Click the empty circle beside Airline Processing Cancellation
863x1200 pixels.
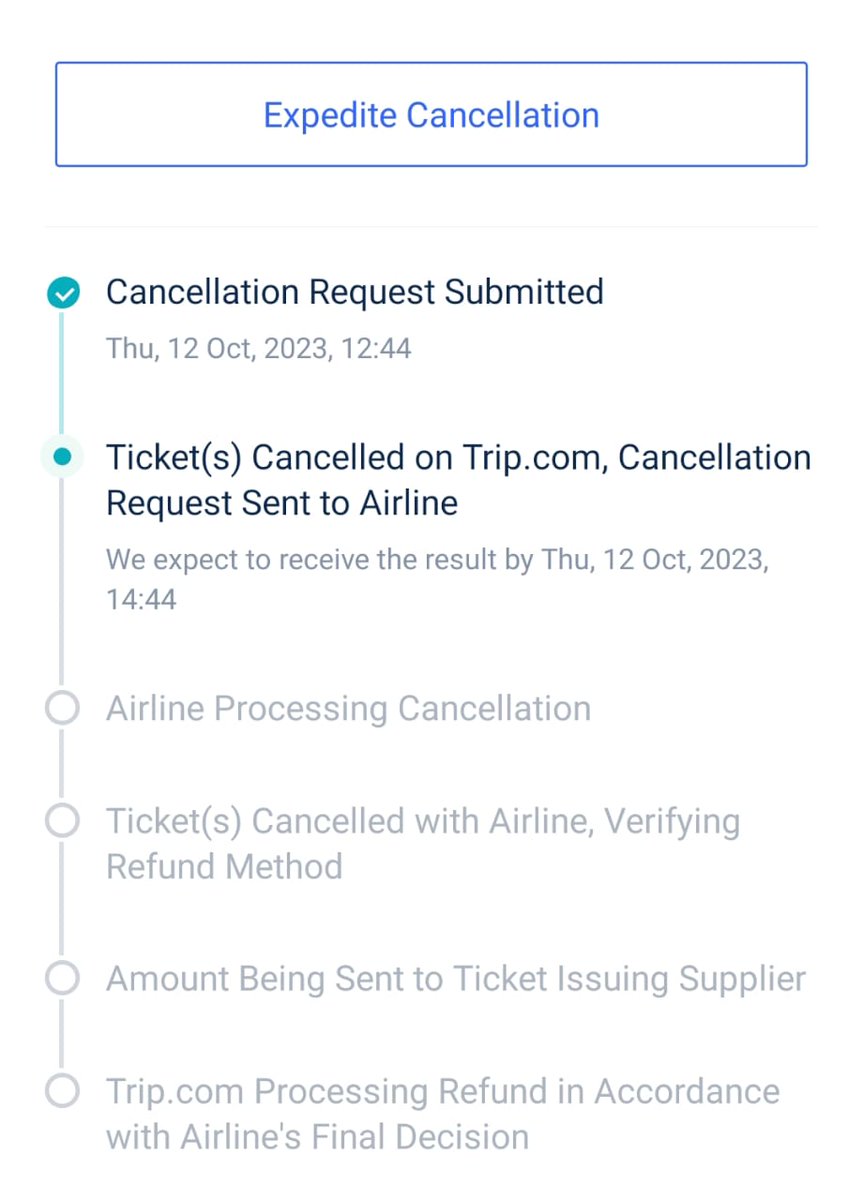click(62, 709)
